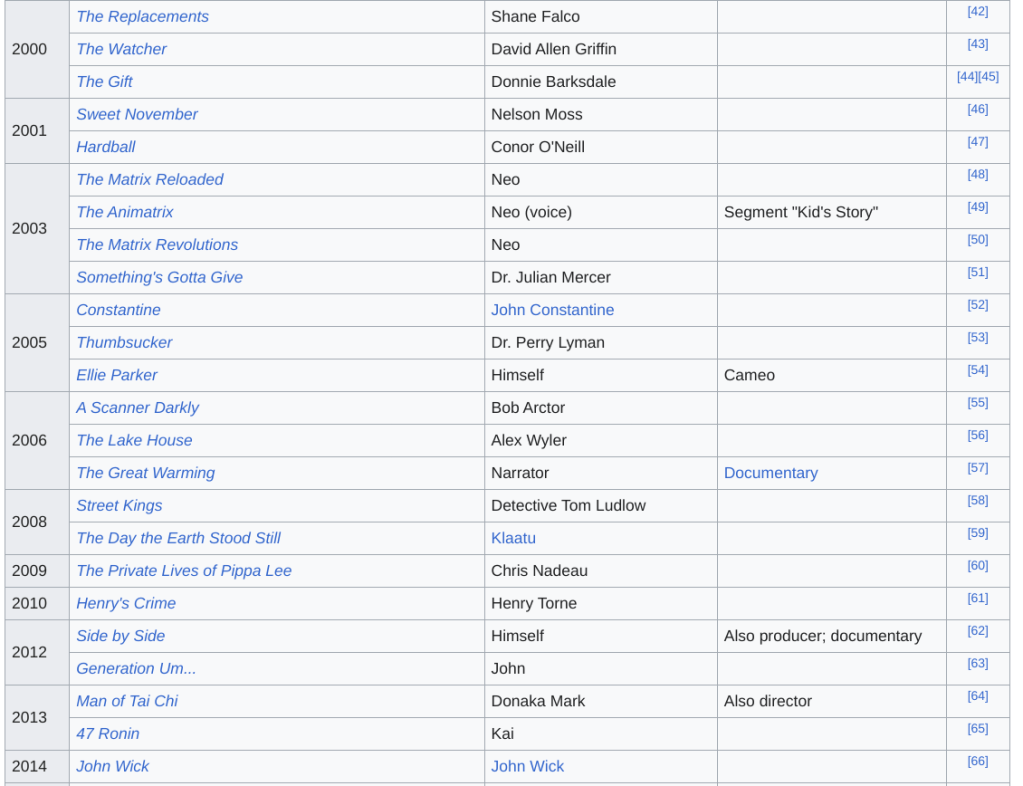Select the Thumbsucker film link
Screen dimensions: 1023x786
pyautogui.click(x=124, y=342)
